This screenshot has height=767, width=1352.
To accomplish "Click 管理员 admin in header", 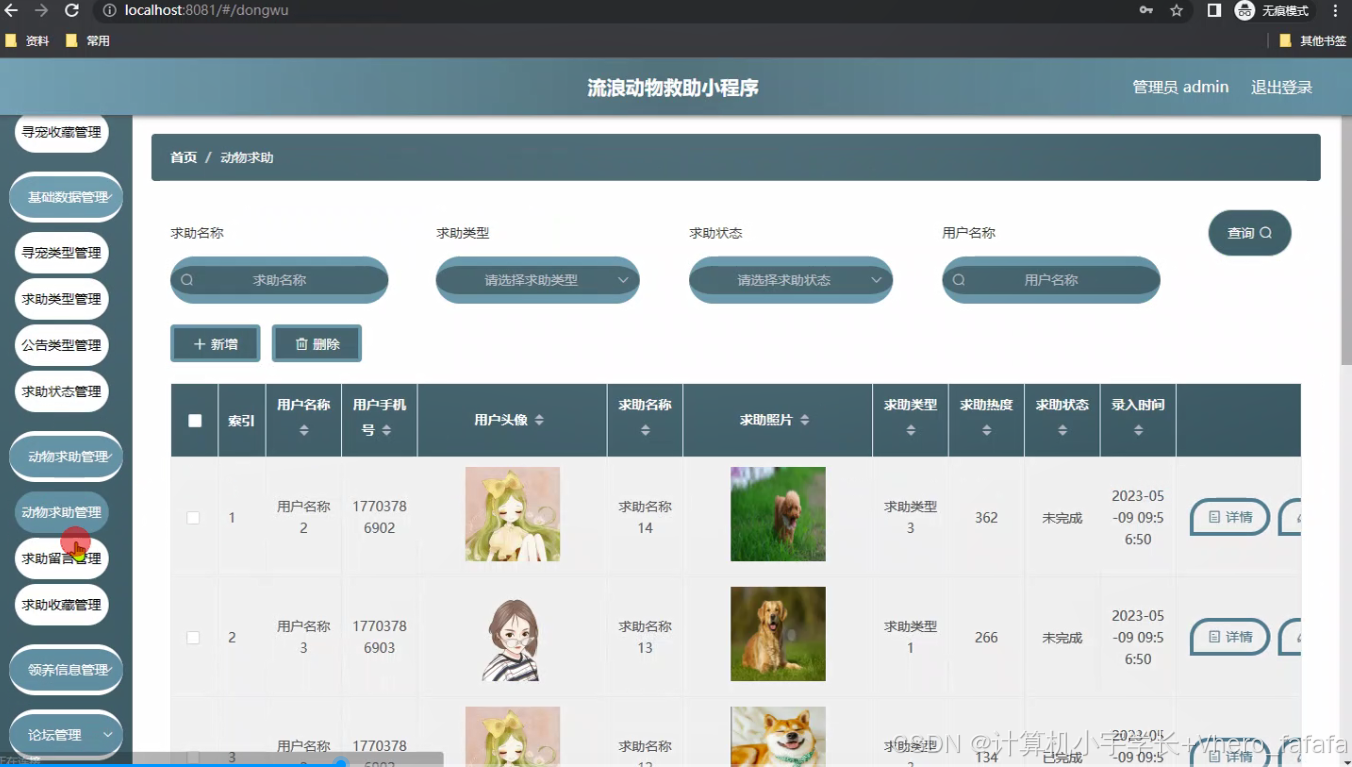I will (x=1180, y=87).
